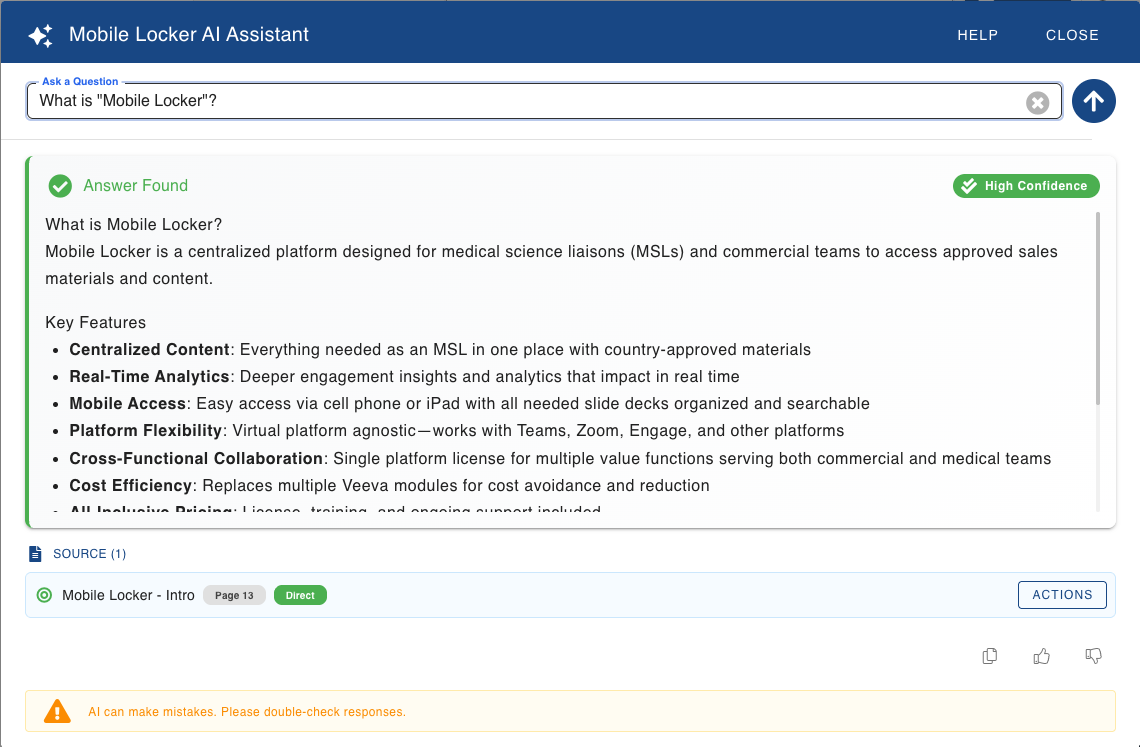Image resolution: width=1140 pixels, height=747 pixels.
Task: Click the Mobile Access bullet
Action: coord(470,403)
